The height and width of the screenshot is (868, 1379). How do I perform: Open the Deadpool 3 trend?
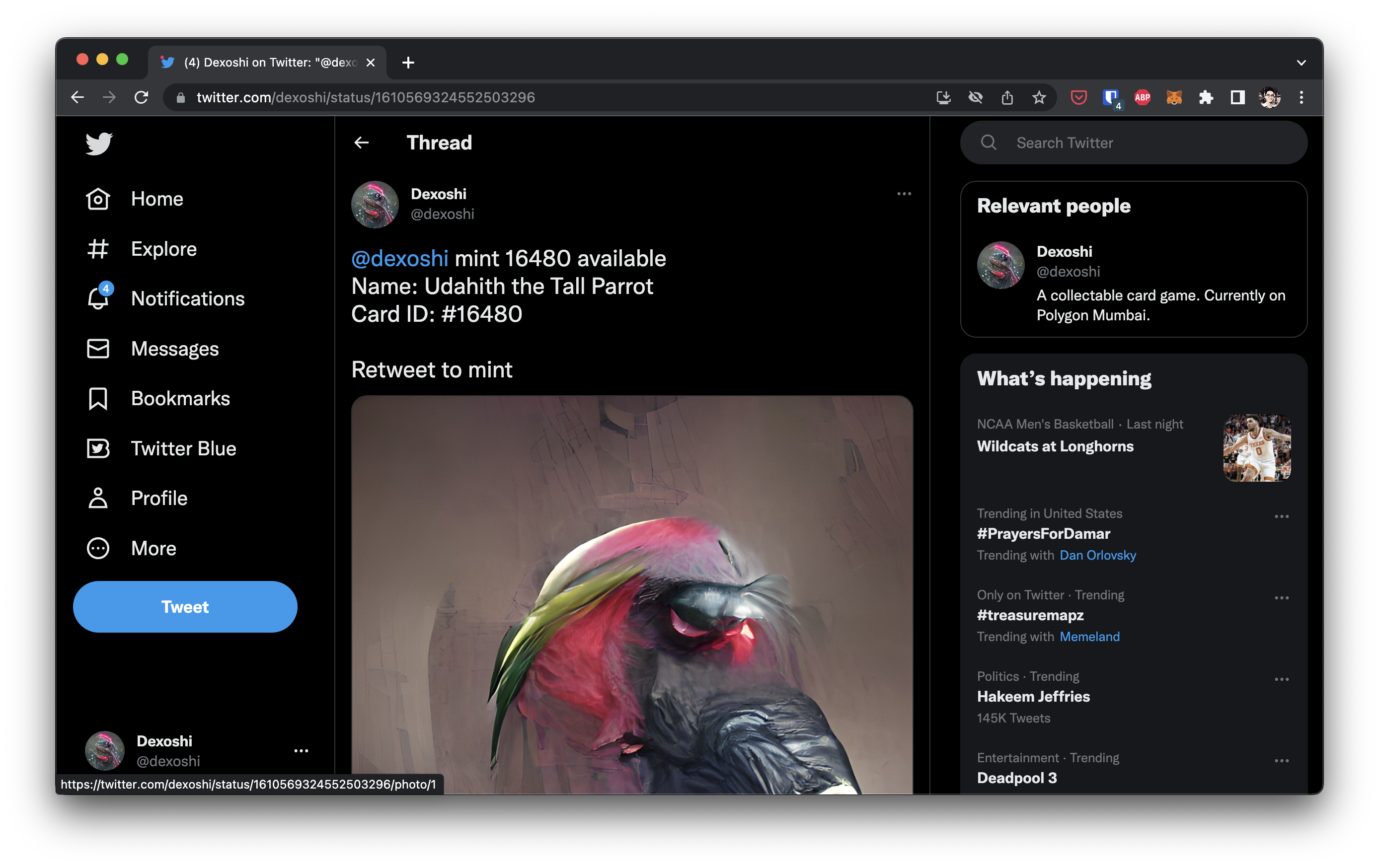(1016, 778)
